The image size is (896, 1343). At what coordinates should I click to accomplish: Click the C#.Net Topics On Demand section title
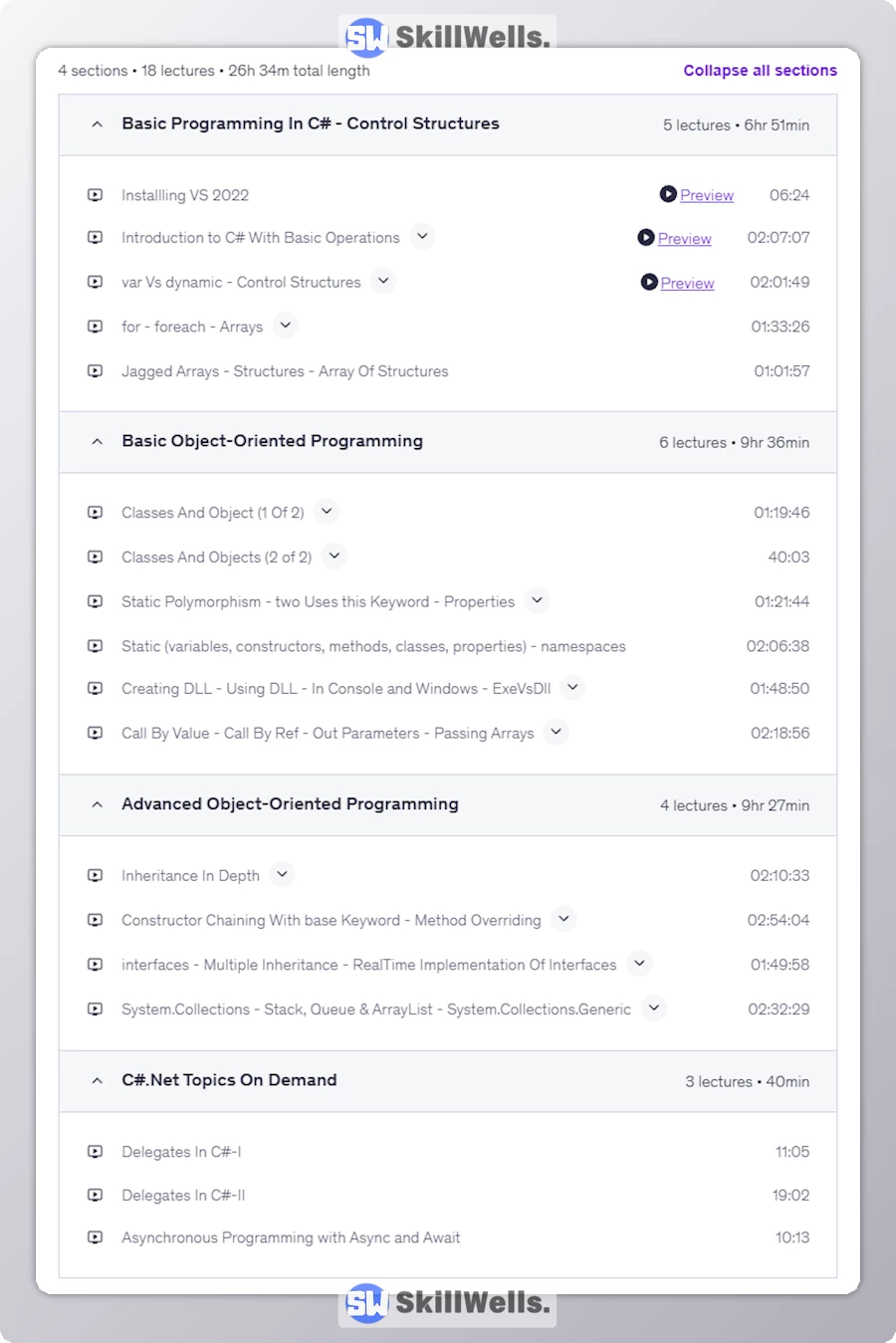point(229,1080)
